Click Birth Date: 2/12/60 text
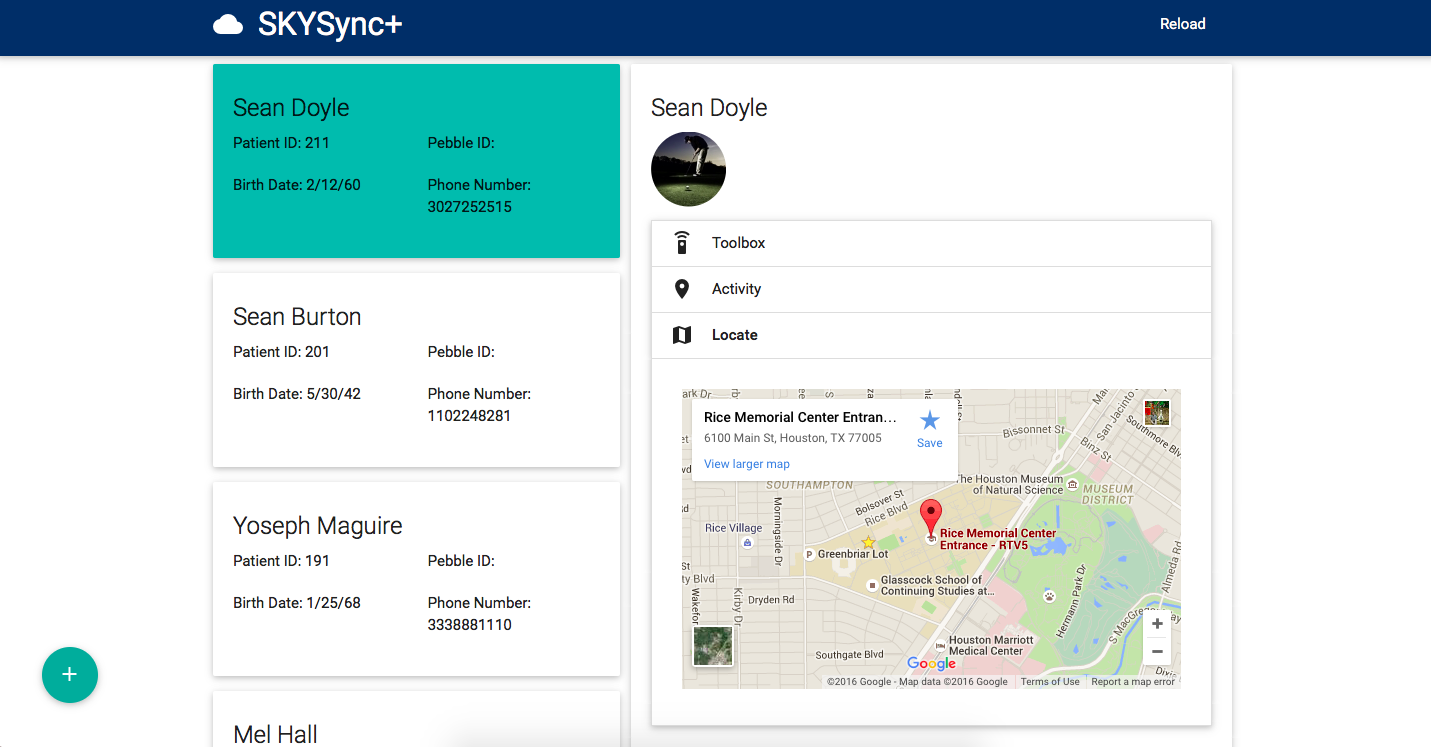The image size is (1431, 747). 297,185
